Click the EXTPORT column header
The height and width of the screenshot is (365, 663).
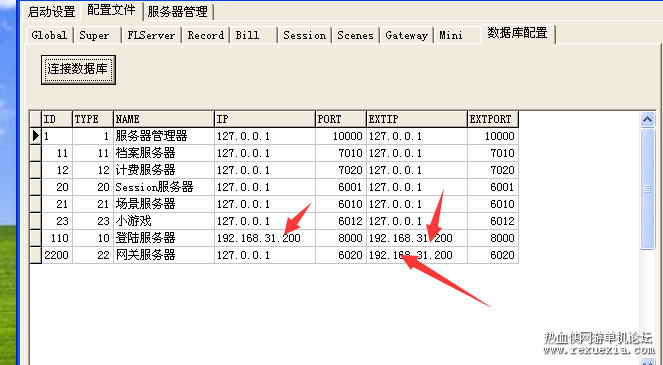click(x=493, y=119)
